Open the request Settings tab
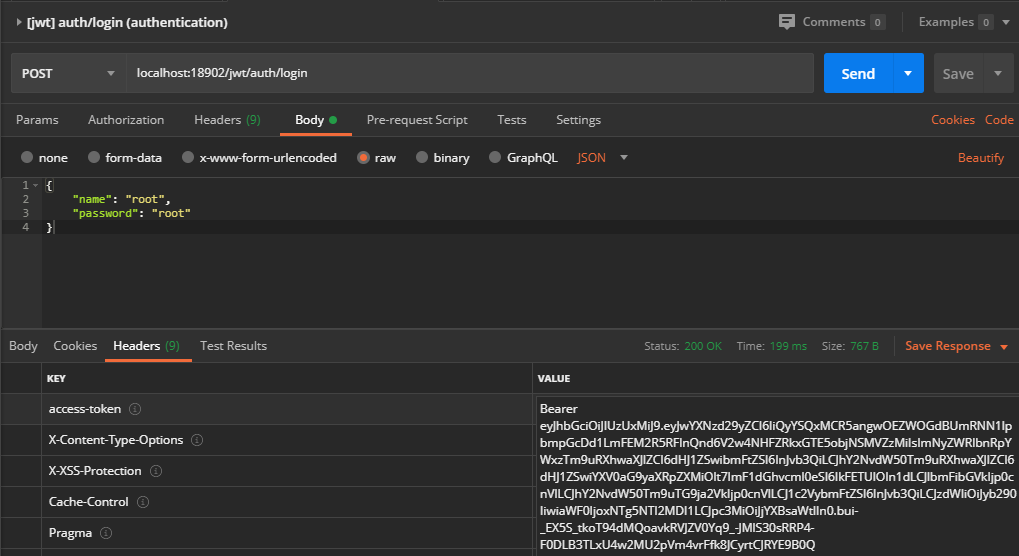The image size is (1019, 556). [578, 120]
